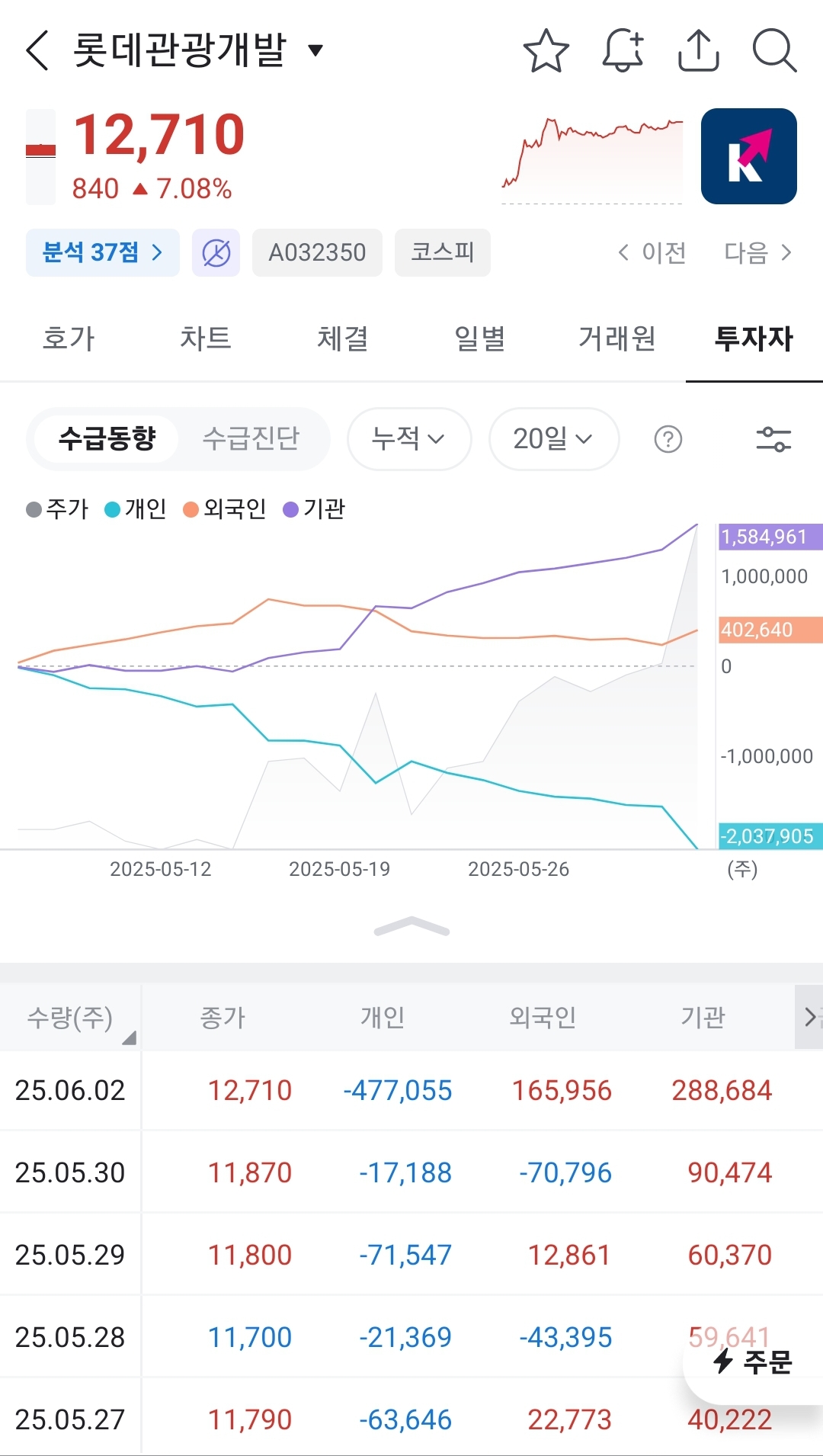Switch to the 체결 tab

click(343, 338)
